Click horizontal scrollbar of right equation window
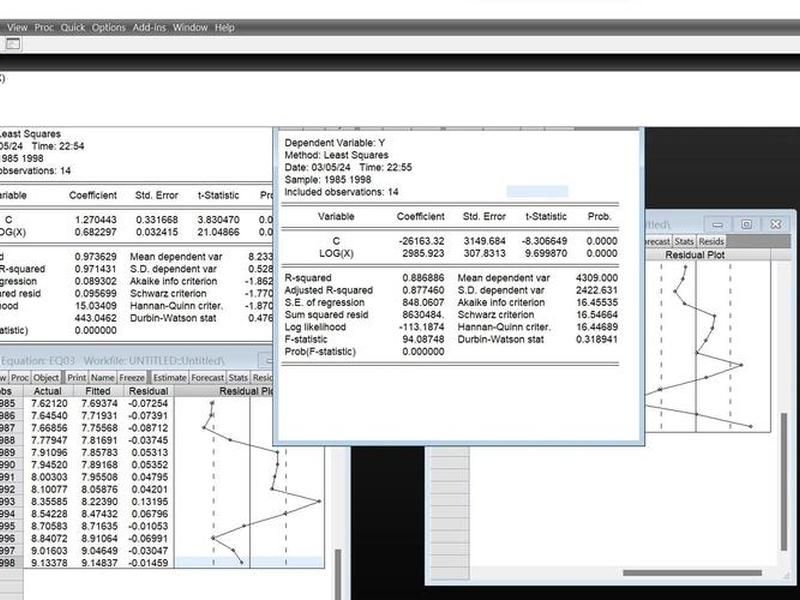 pyautogui.click(x=692, y=573)
